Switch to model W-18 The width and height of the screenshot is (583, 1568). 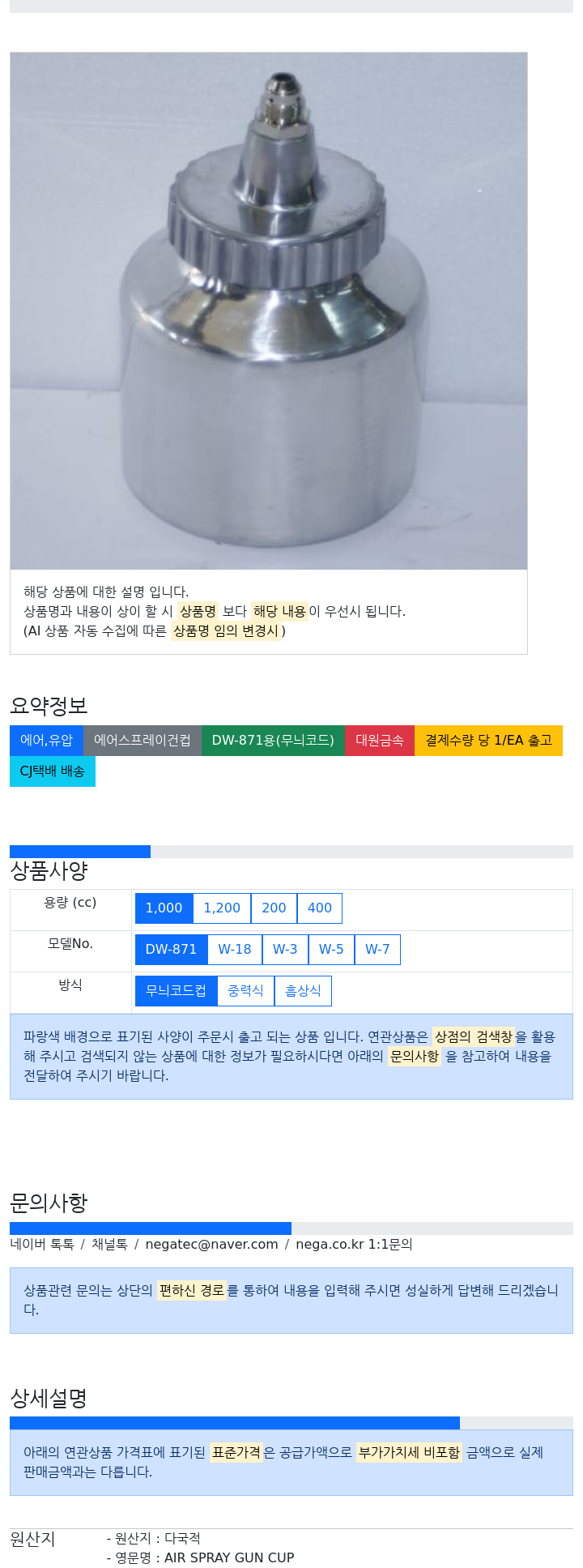point(235,949)
